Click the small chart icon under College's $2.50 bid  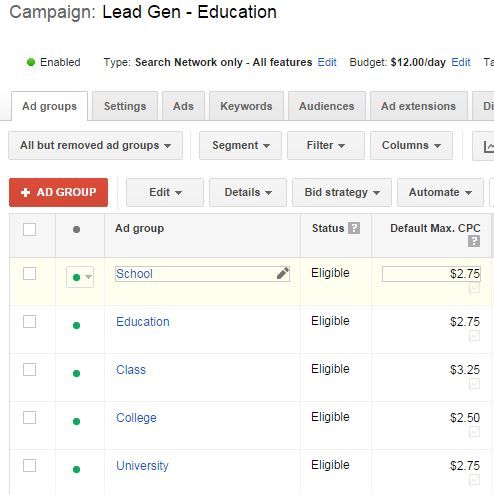474,431
